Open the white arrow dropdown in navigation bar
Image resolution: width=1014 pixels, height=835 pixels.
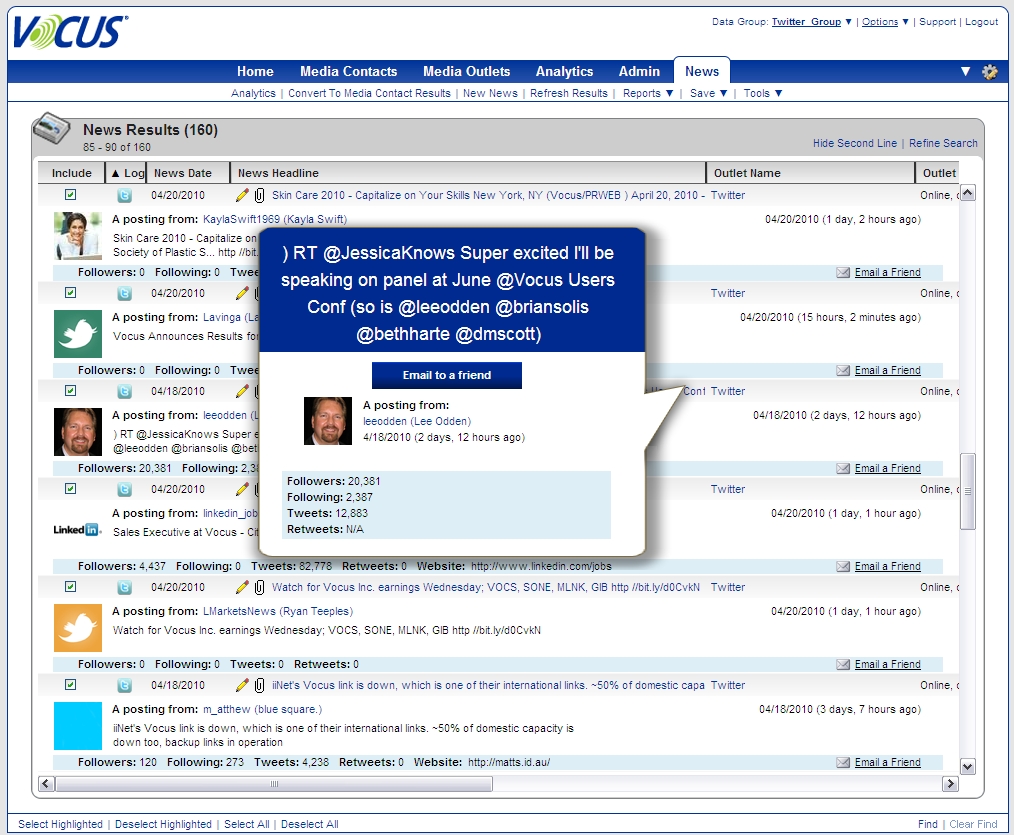(x=965, y=72)
